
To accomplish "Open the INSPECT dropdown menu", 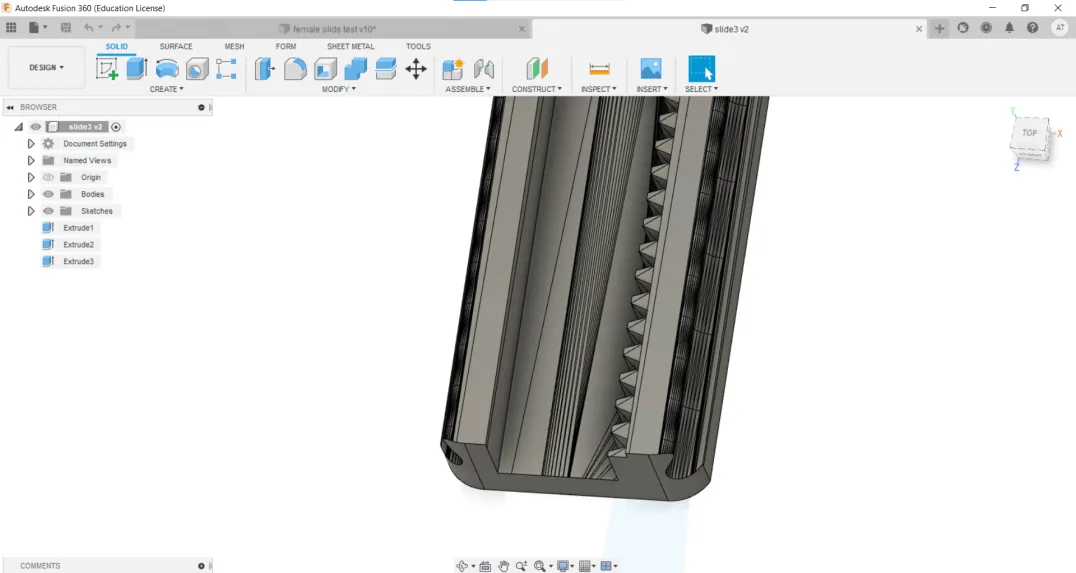I will coord(598,89).
